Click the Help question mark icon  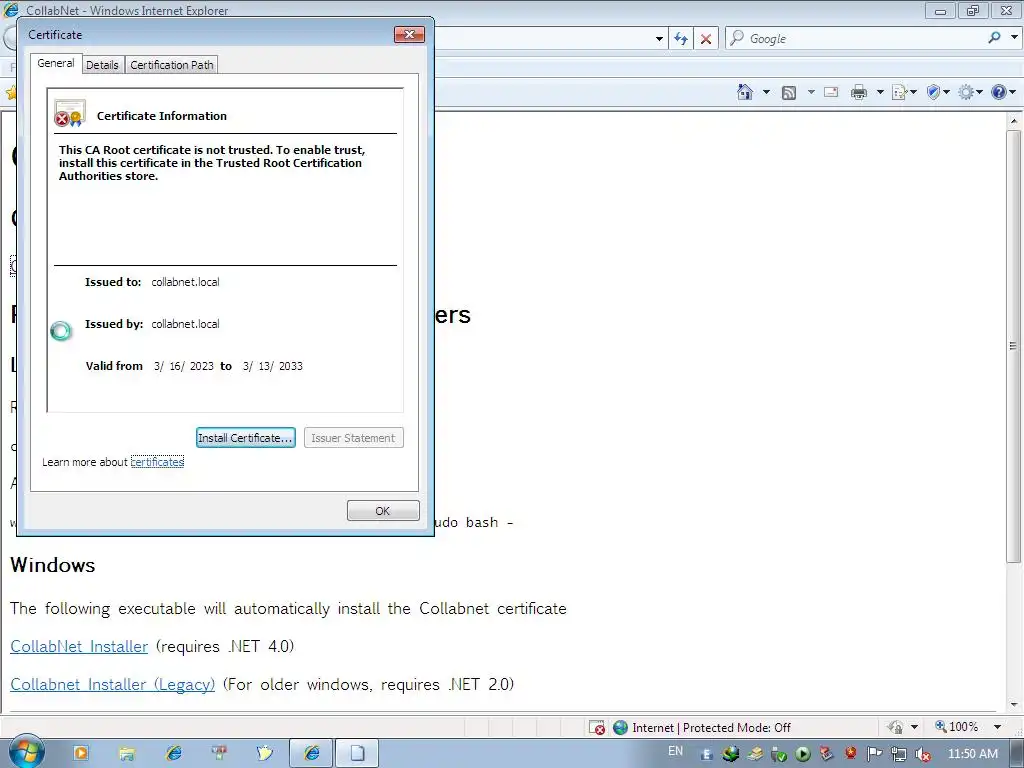(x=999, y=92)
